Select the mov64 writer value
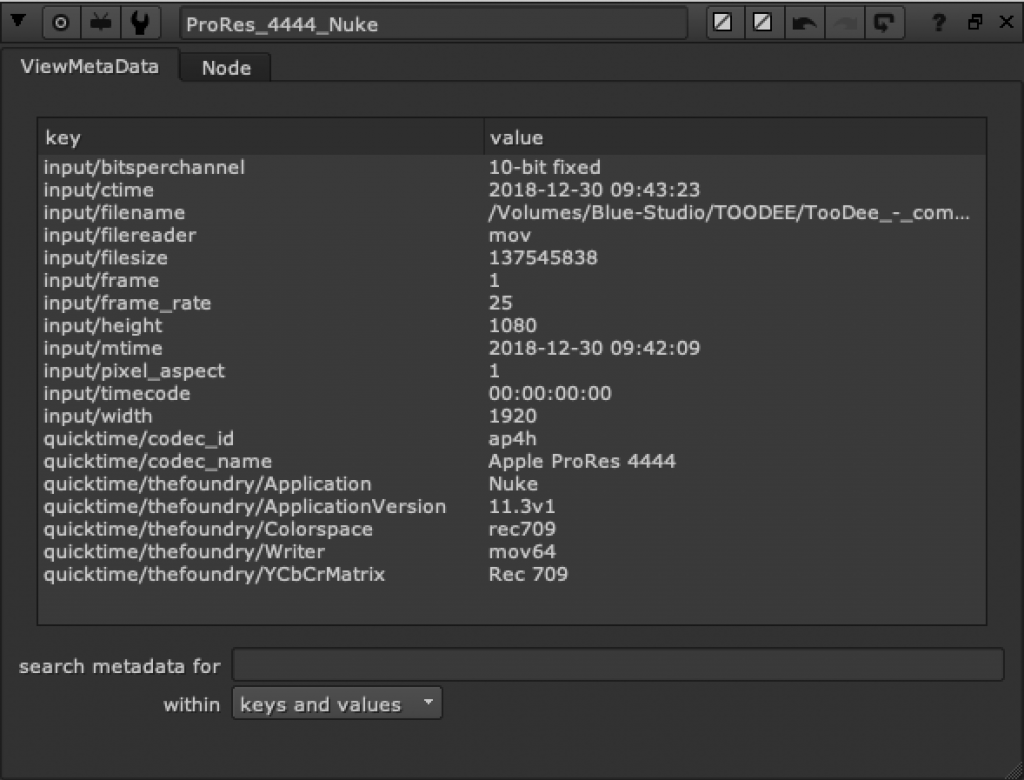 pos(522,551)
